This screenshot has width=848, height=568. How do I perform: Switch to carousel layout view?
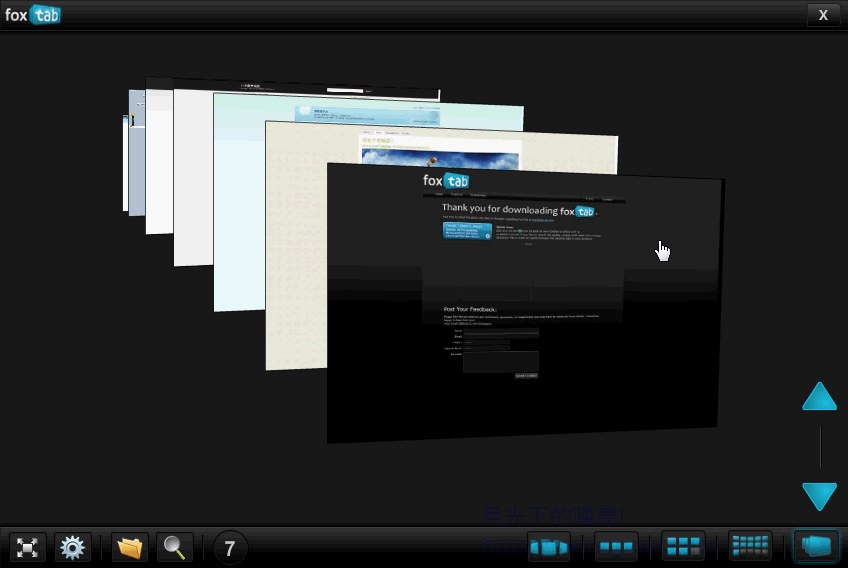pyautogui.click(x=549, y=547)
